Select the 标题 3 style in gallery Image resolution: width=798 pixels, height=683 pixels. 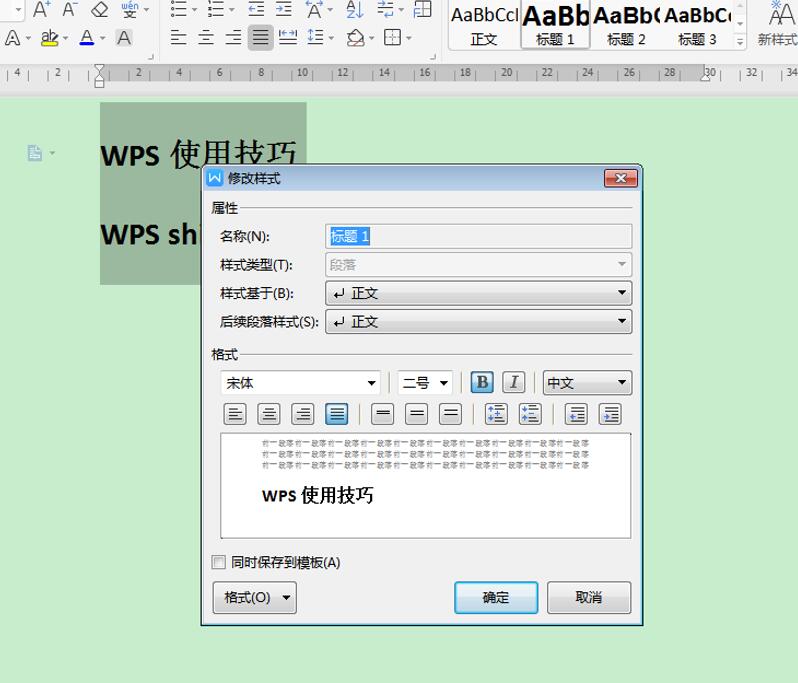(697, 25)
